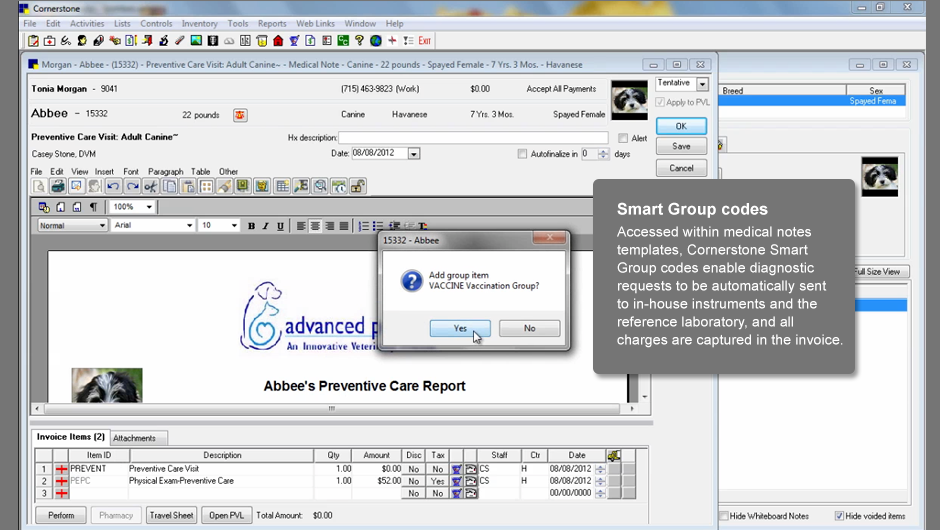Image resolution: width=940 pixels, height=530 pixels.
Task: Click the Travel Sheet button
Action: 171,515
